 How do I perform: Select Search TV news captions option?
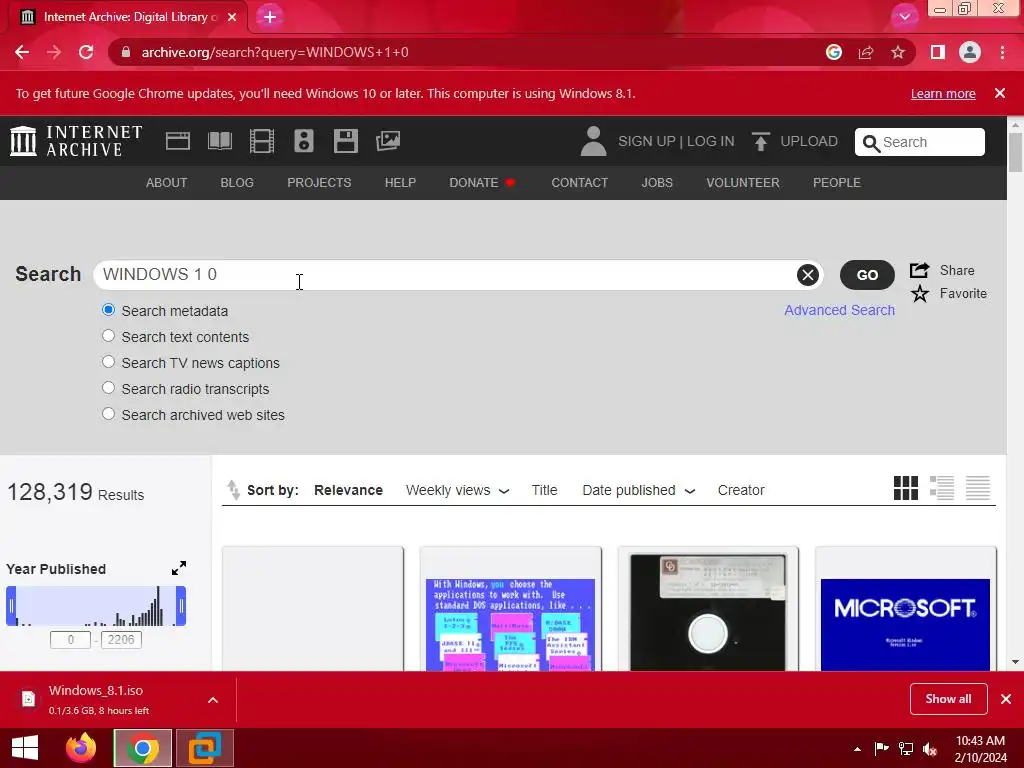[x=108, y=361]
